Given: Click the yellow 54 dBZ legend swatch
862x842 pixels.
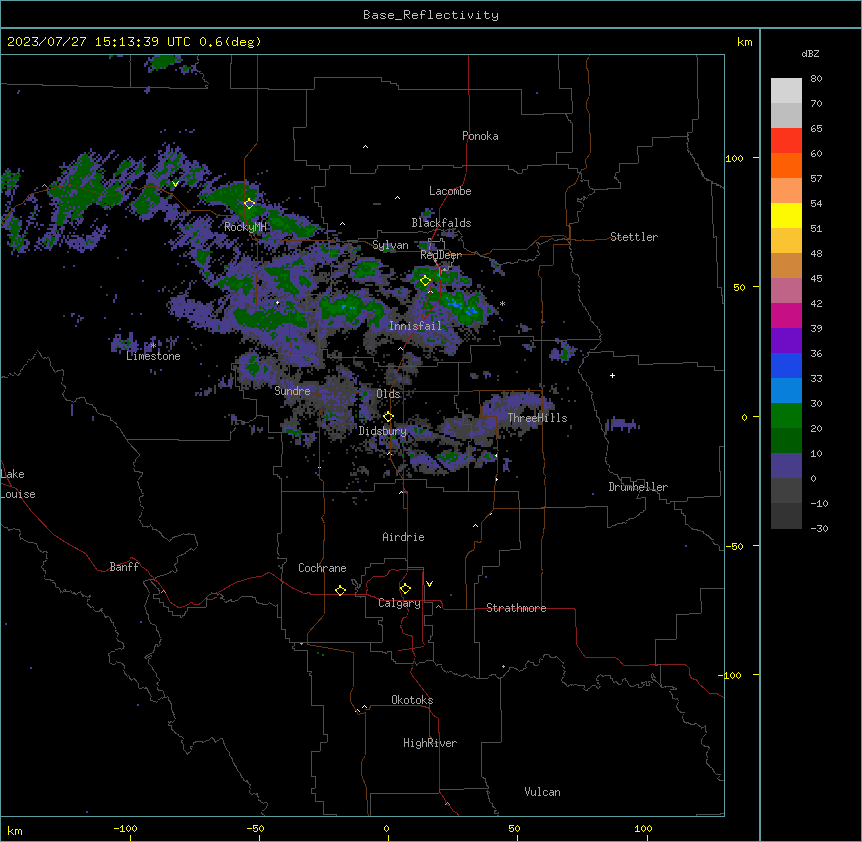Looking at the screenshot, I should [786, 215].
